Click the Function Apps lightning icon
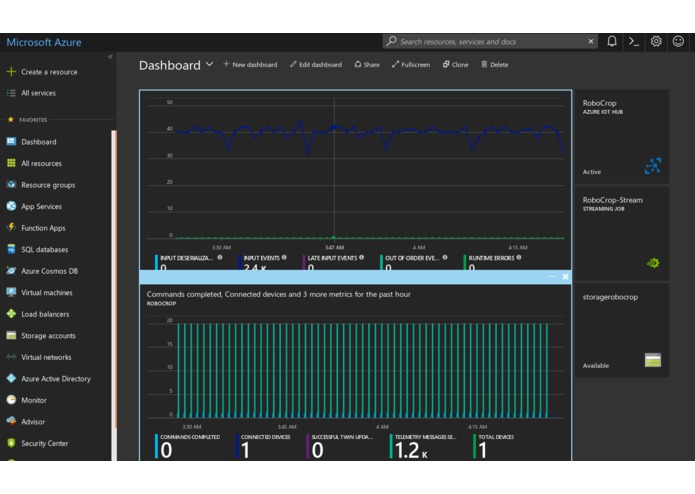695x494 pixels. click(11, 227)
